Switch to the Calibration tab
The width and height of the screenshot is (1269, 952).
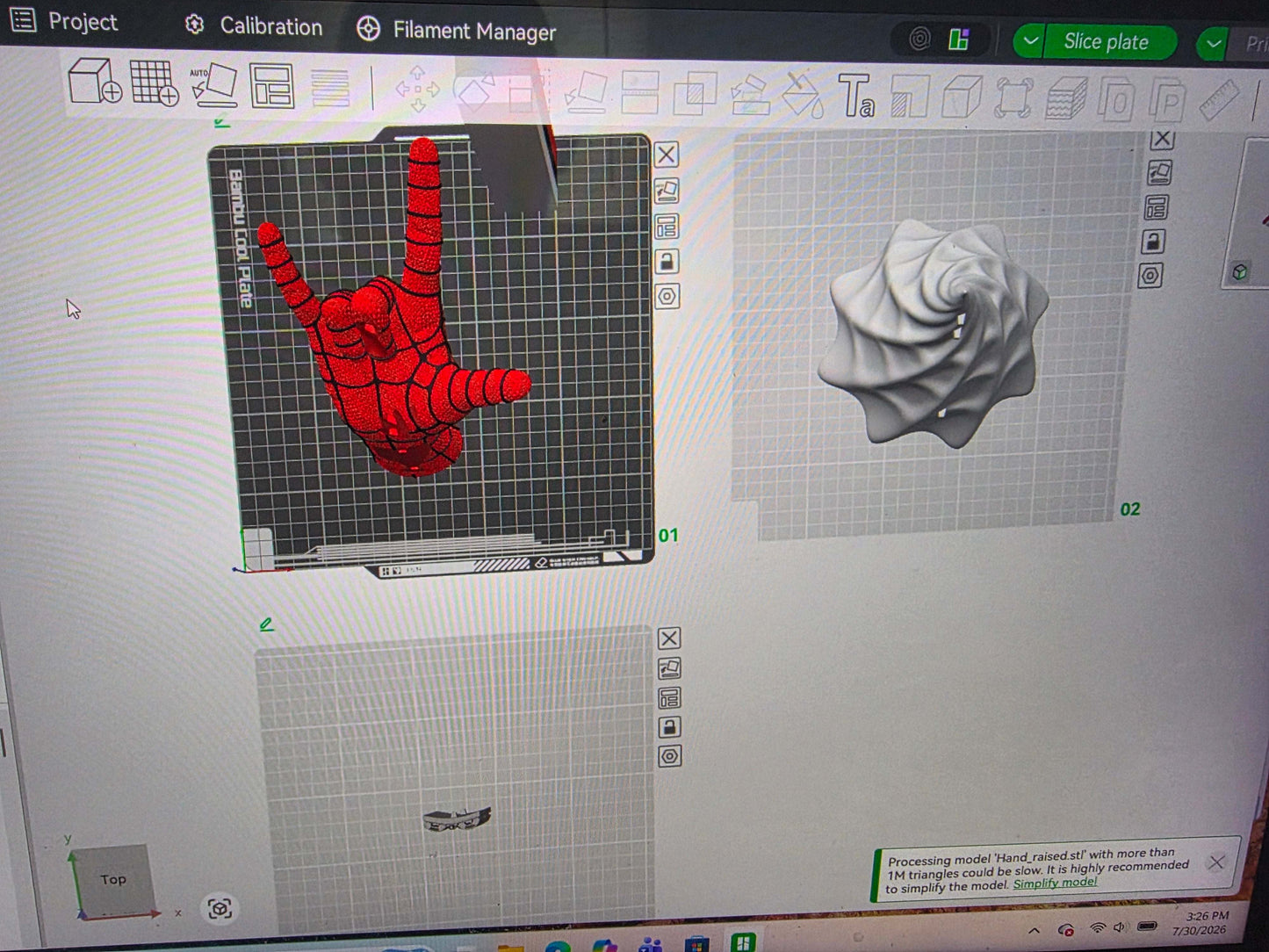[x=254, y=26]
